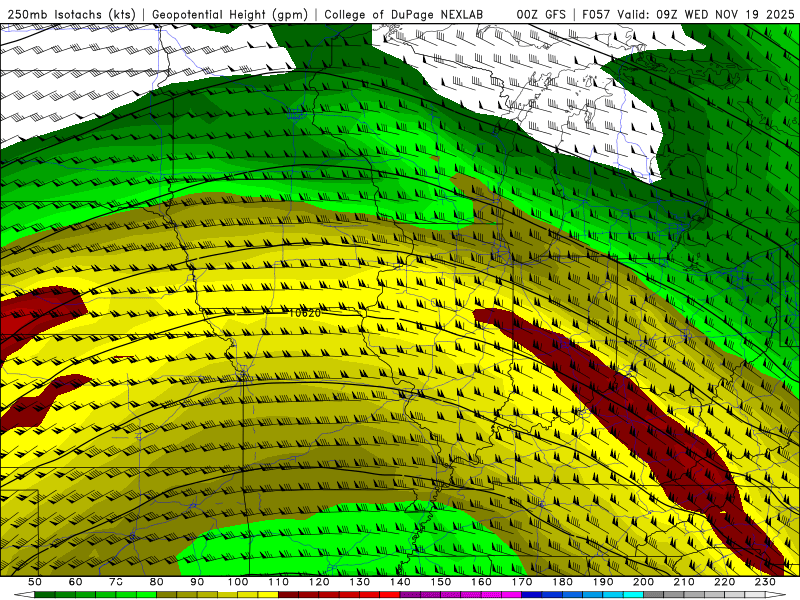Screen dimensions: 800x600
Task: Click the 150 value on the legend
Action: tap(441, 582)
